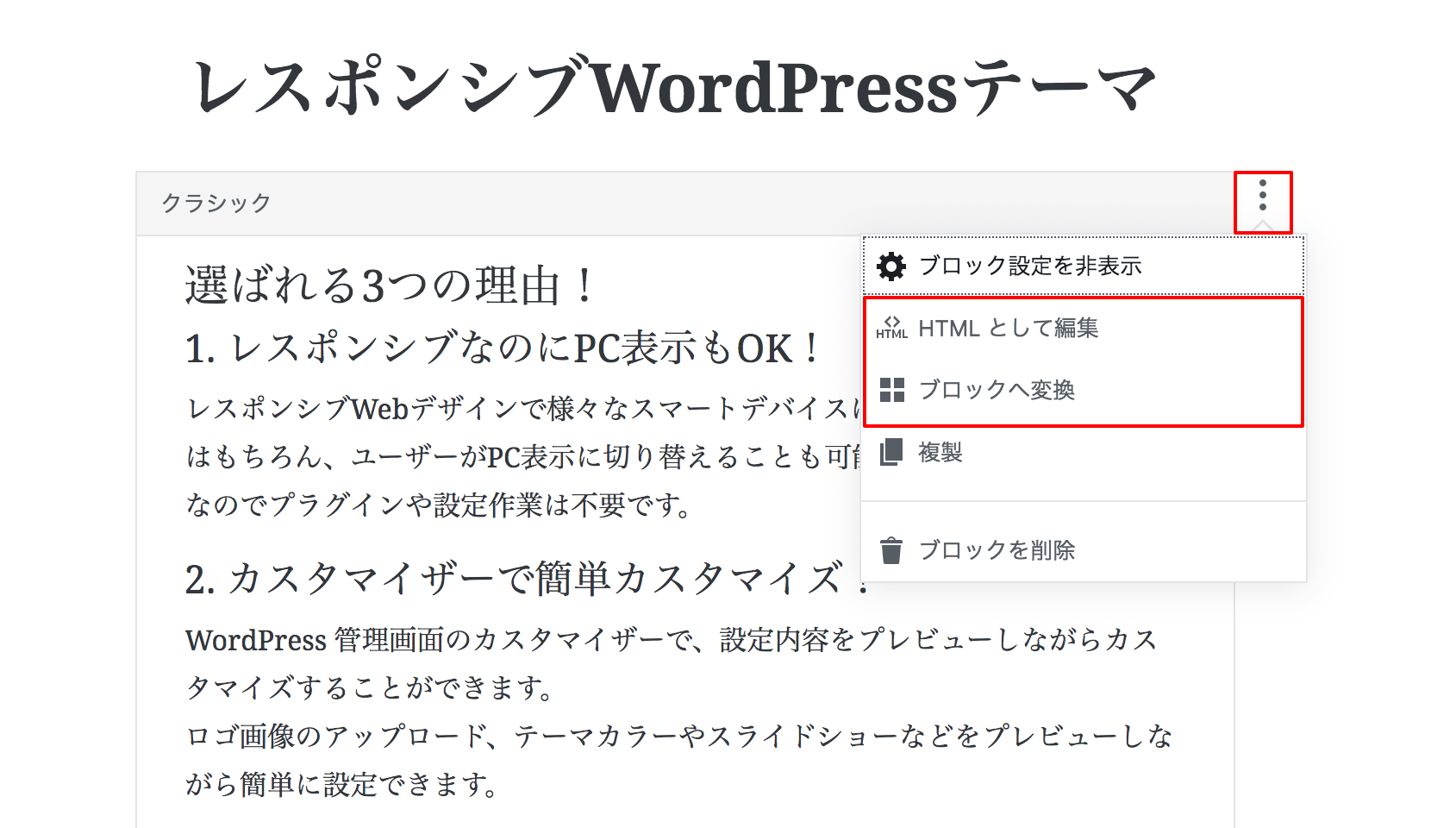This screenshot has width=1456, height=828.
Task: Click the grid icon for block conversion
Action: tap(892, 390)
